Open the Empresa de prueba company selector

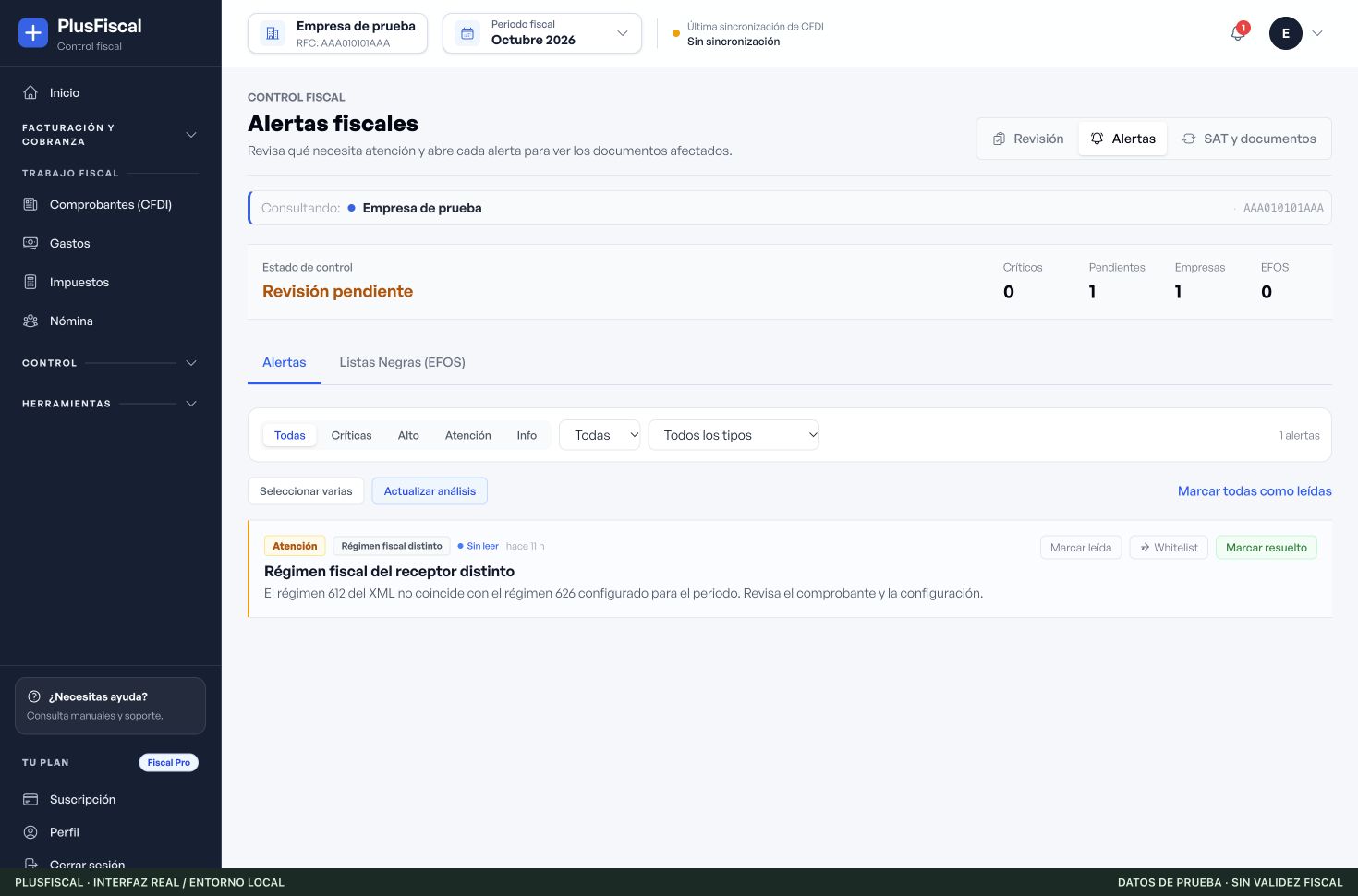[338, 33]
